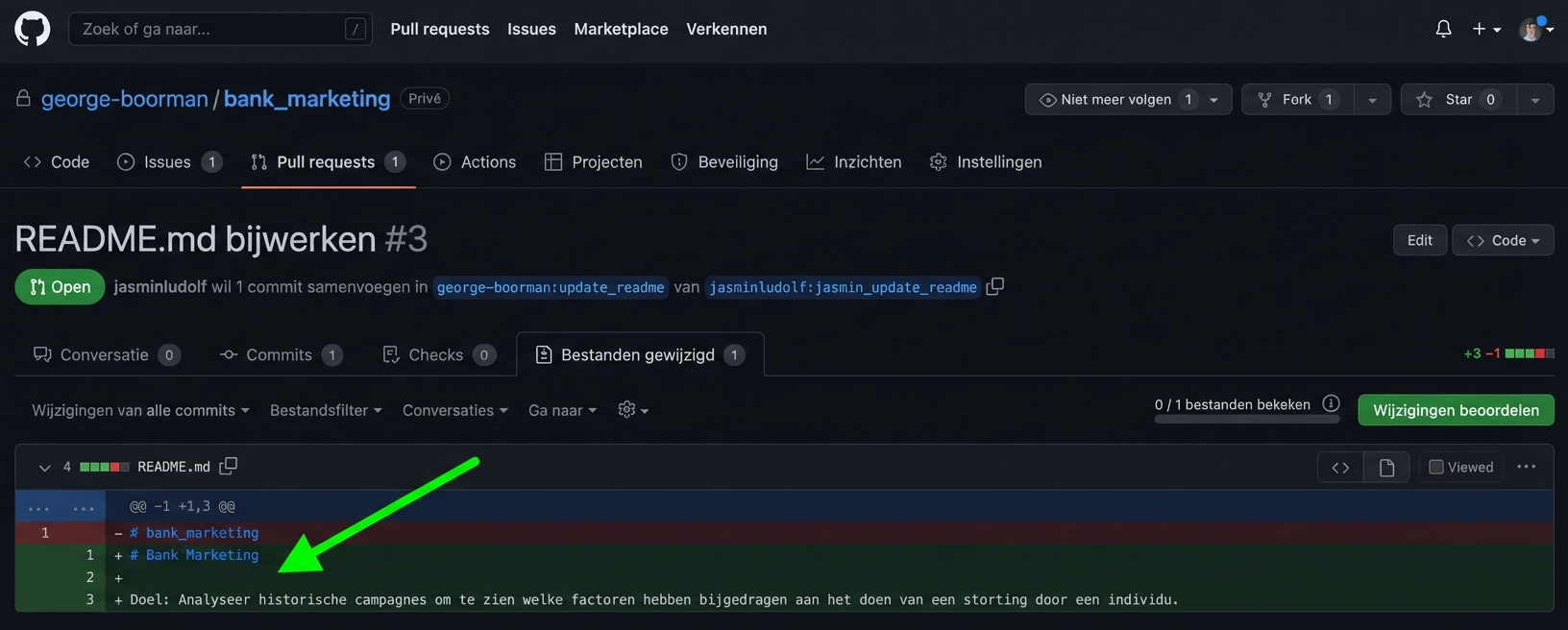Switch to the Conversatie tab

pyautogui.click(x=105, y=354)
